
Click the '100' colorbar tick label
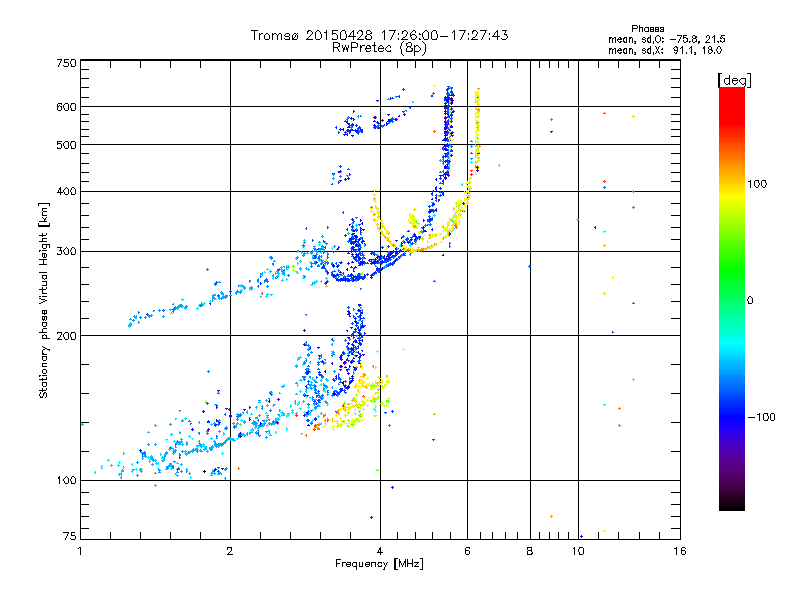point(757,184)
